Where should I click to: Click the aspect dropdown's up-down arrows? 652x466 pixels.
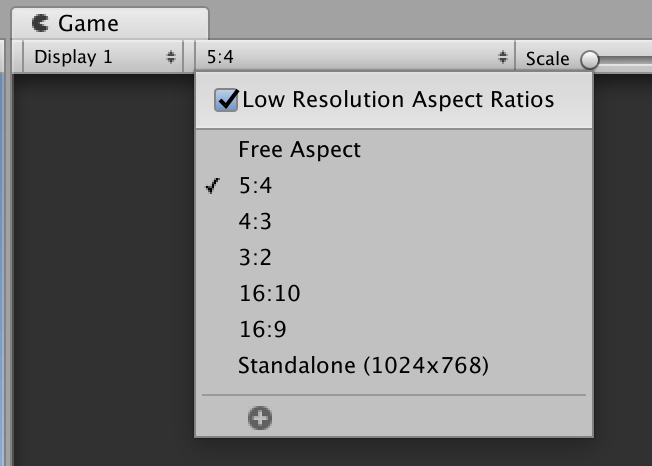point(503,57)
